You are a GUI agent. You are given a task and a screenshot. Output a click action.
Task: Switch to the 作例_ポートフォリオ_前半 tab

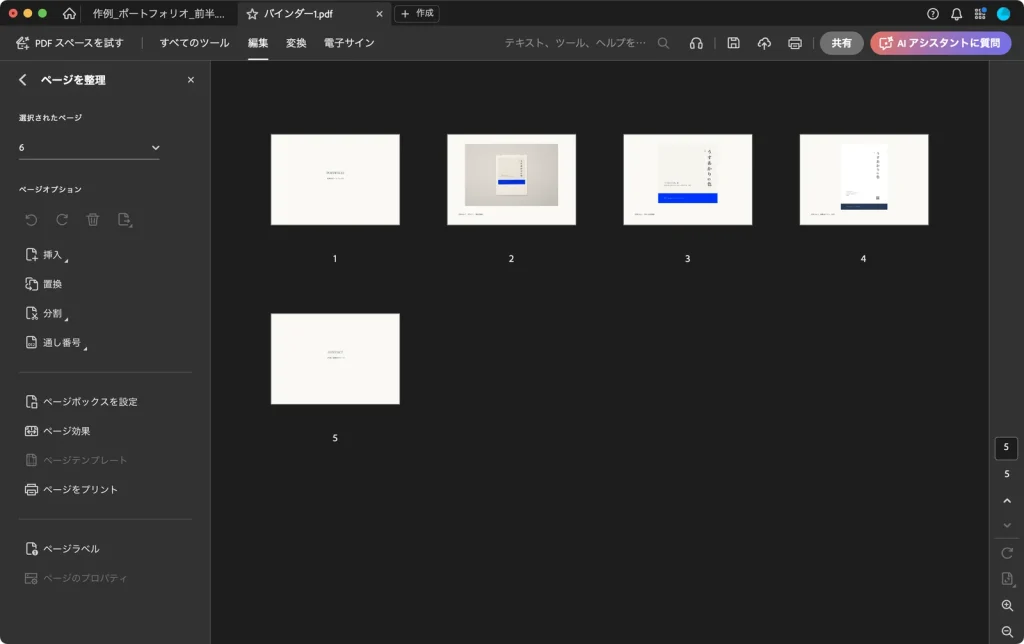coord(158,14)
